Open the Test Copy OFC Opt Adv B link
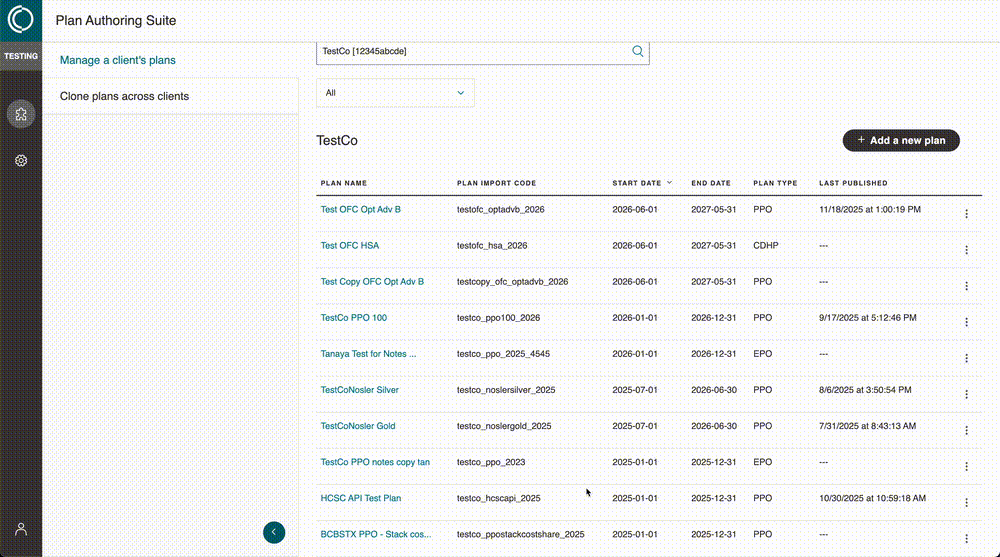This screenshot has width=1000, height=557. pyautogui.click(x=372, y=281)
